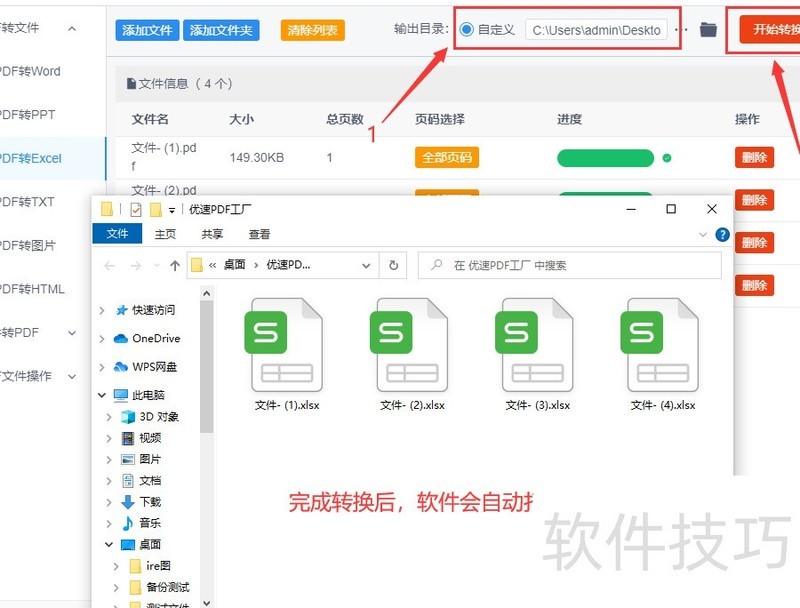Select the 自定义 output directory radio
Screen dimensions: 800x608
click(466, 30)
